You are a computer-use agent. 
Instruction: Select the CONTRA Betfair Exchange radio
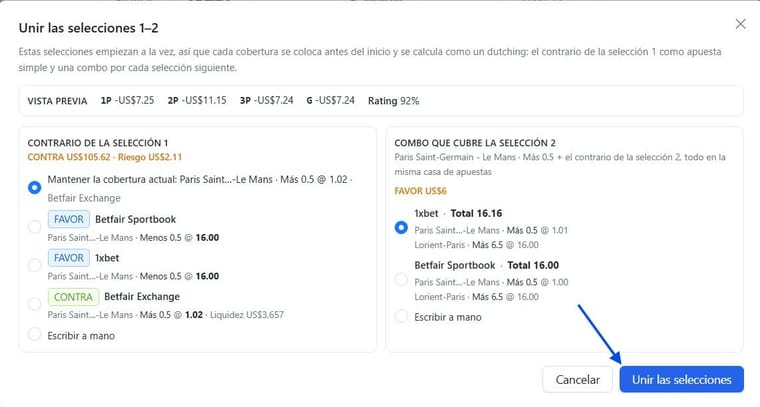point(34,304)
